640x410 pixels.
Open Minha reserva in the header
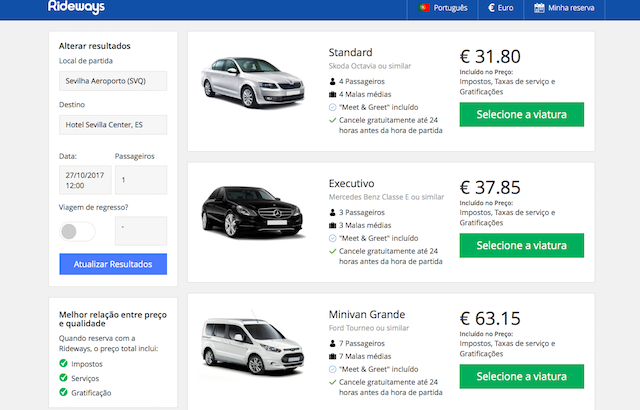tap(564, 8)
